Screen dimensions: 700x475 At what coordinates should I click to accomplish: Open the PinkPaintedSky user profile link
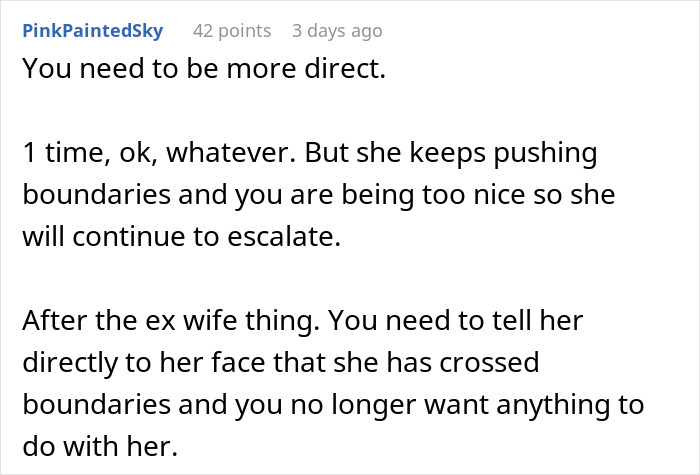96,31
